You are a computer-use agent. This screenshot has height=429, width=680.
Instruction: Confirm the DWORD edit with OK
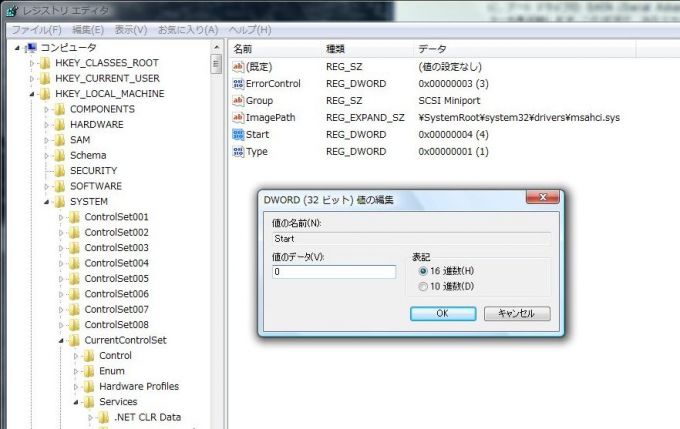[x=443, y=314]
